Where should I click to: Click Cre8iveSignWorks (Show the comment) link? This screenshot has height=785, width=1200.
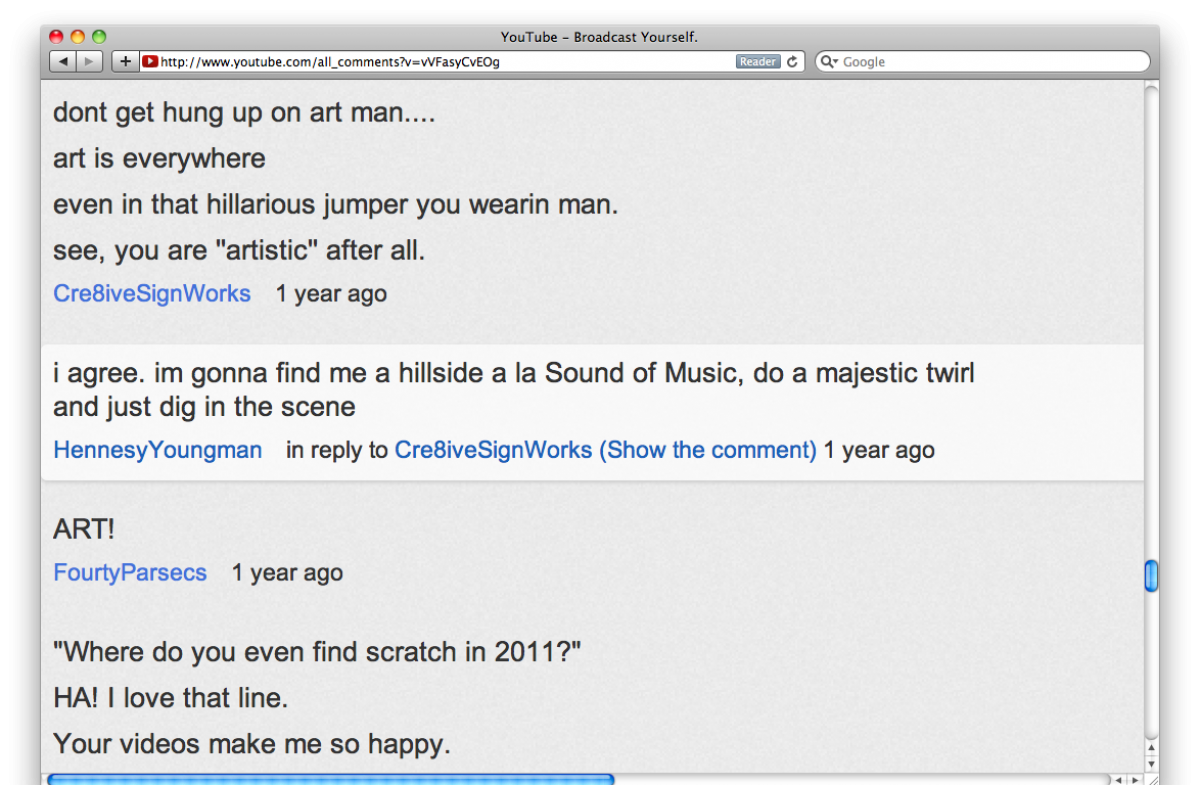pos(605,450)
